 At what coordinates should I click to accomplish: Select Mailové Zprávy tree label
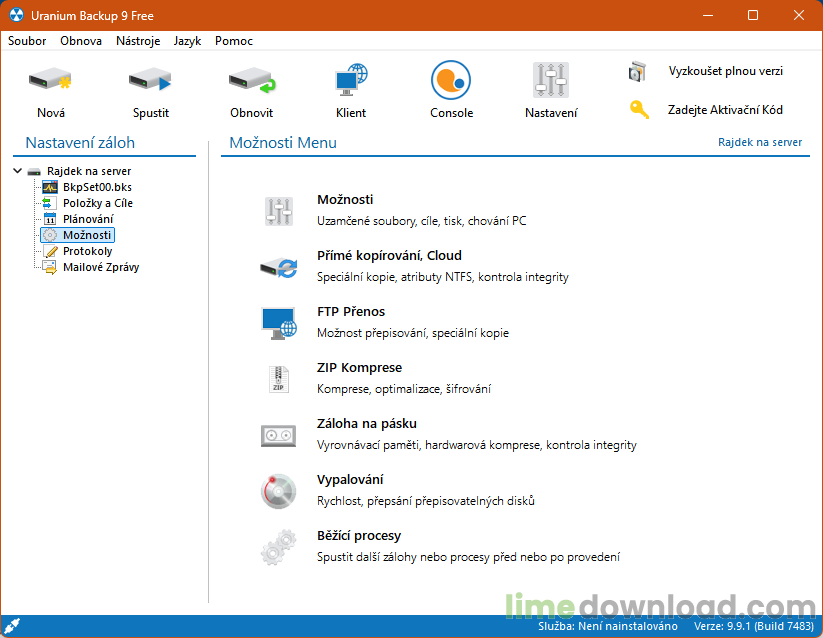point(101,267)
